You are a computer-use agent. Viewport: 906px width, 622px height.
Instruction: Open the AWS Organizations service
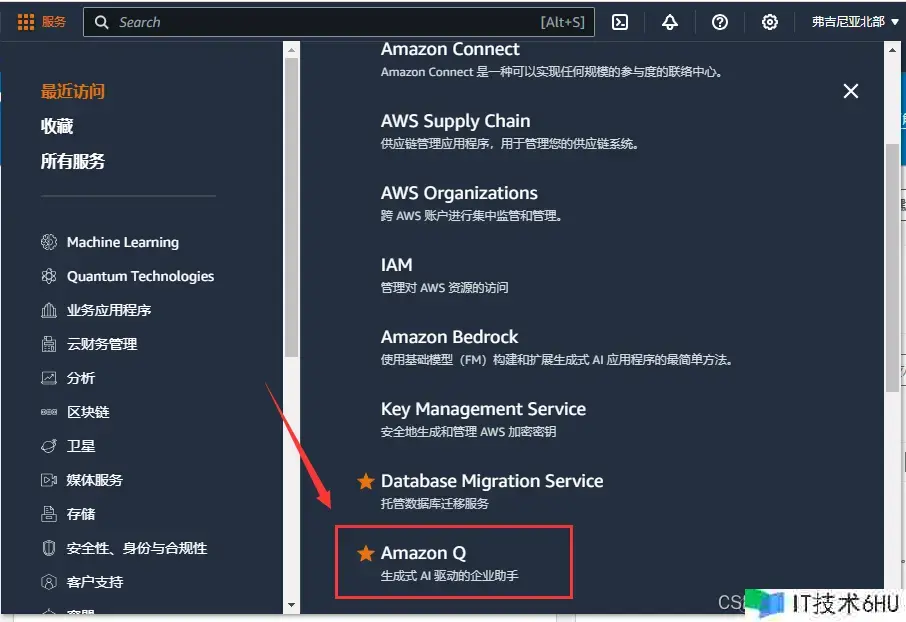click(x=459, y=193)
